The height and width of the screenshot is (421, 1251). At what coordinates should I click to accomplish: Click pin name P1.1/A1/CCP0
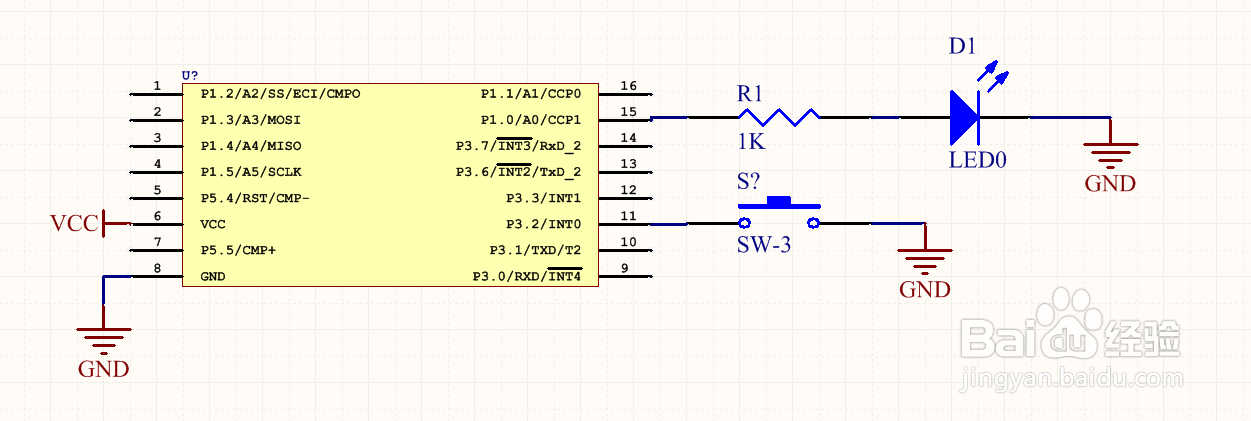click(531, 93)
